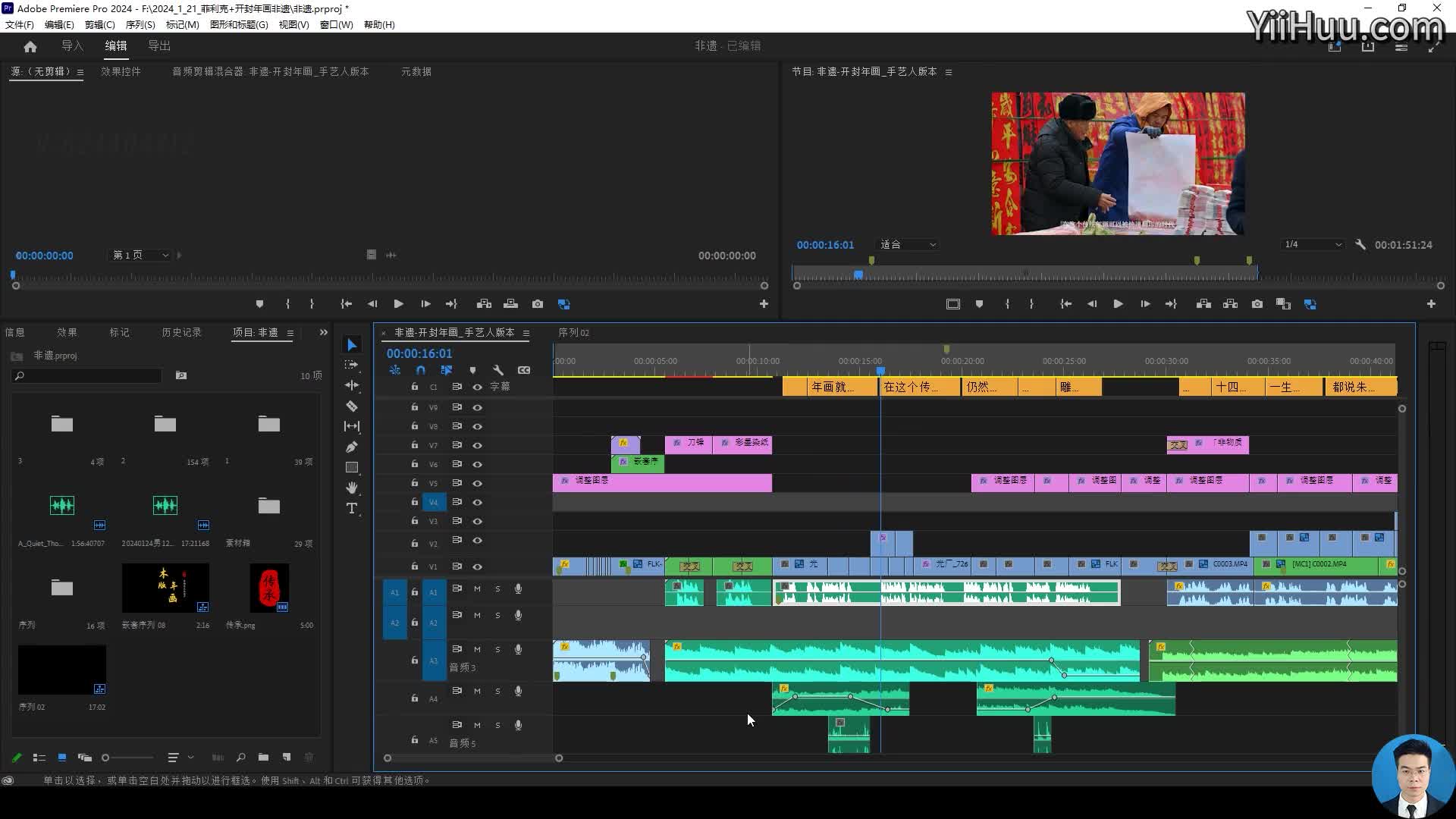This screenshot has width=1456, height=819.
Task: Step forward one frame in program monitor
Action: [x=1145, y=304]
